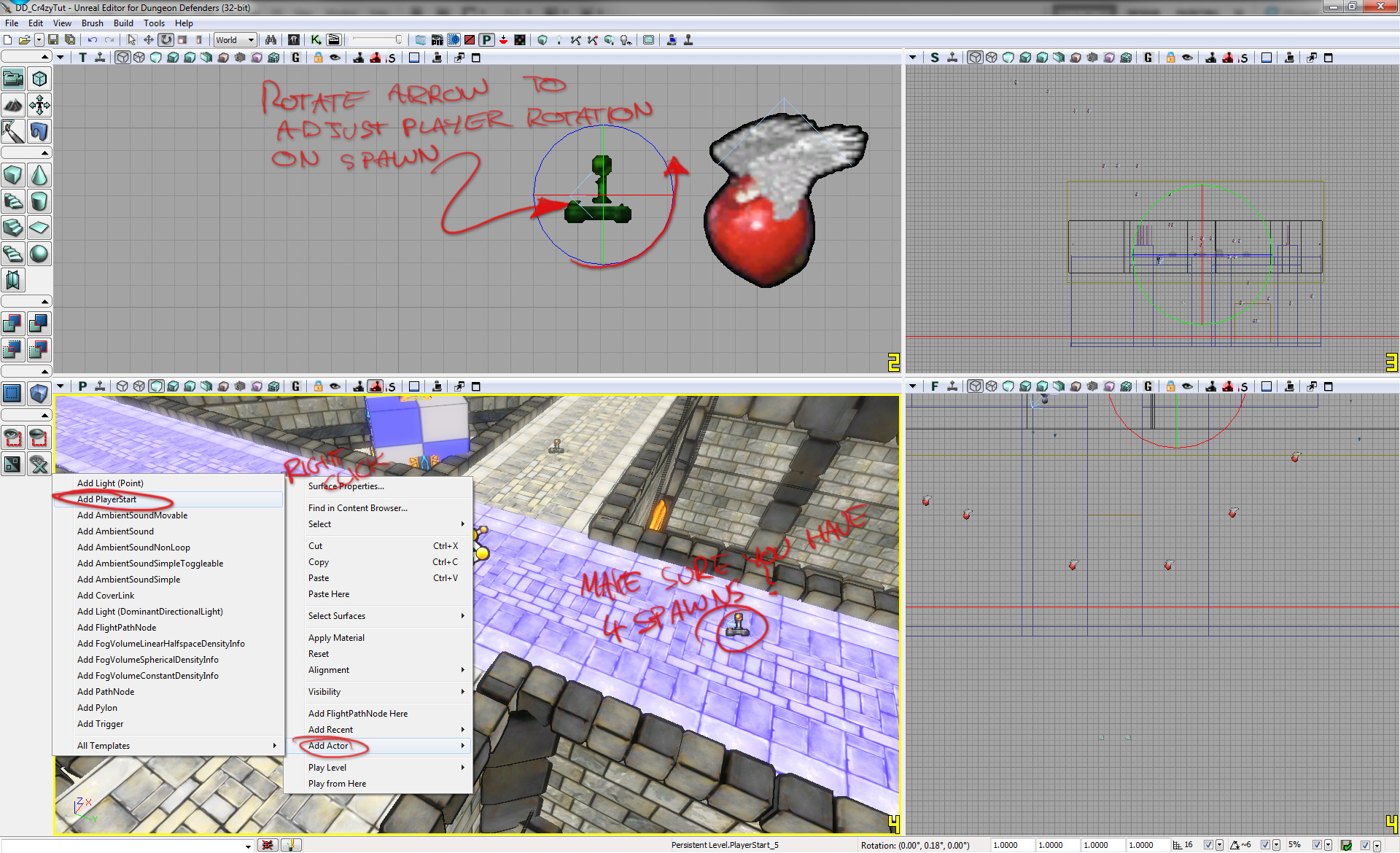Click the first 1.0000 draw scale field
1400x853 pixels.
click(x=1011, y=845)
